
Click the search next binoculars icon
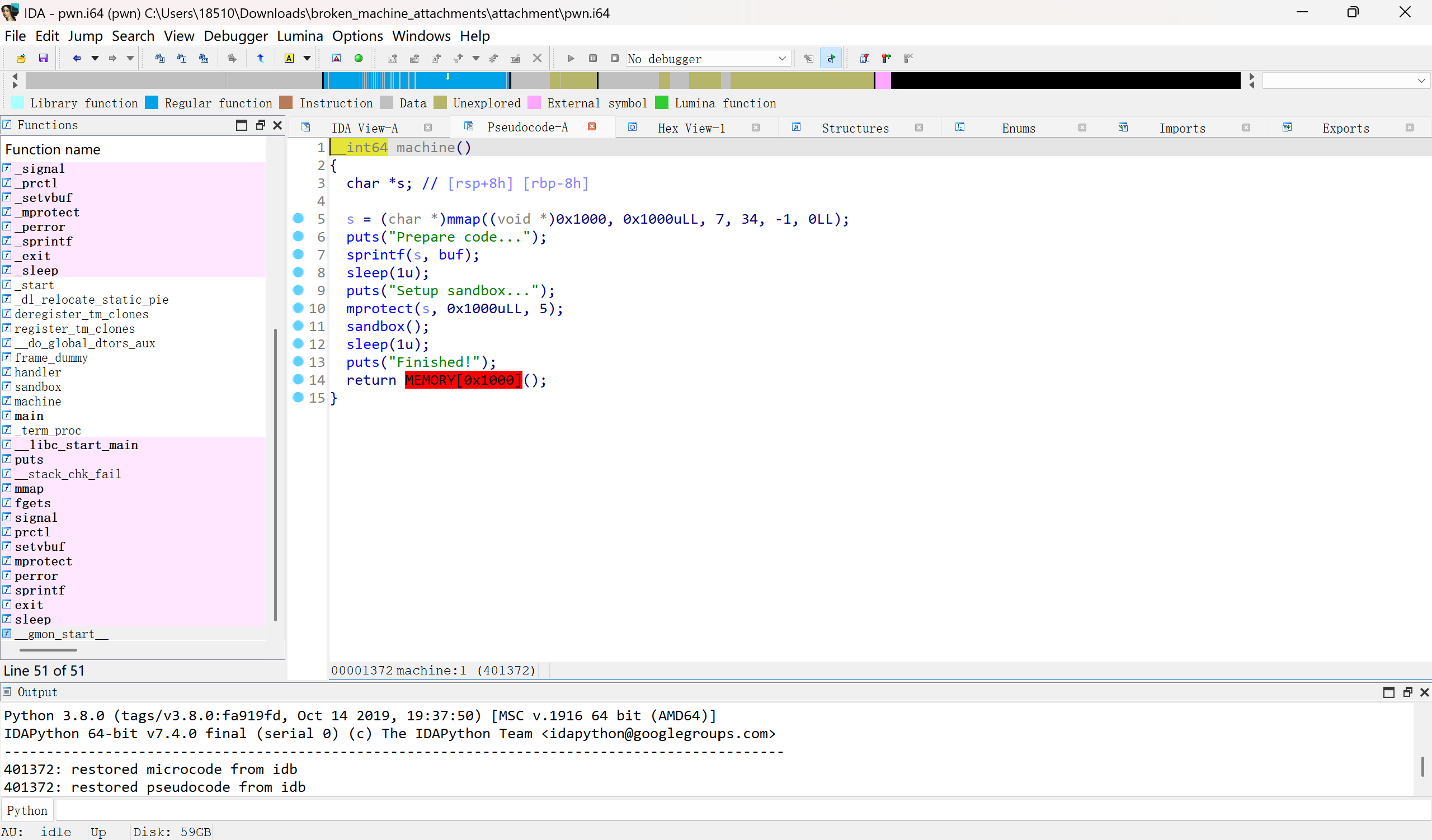coord(232,58)
